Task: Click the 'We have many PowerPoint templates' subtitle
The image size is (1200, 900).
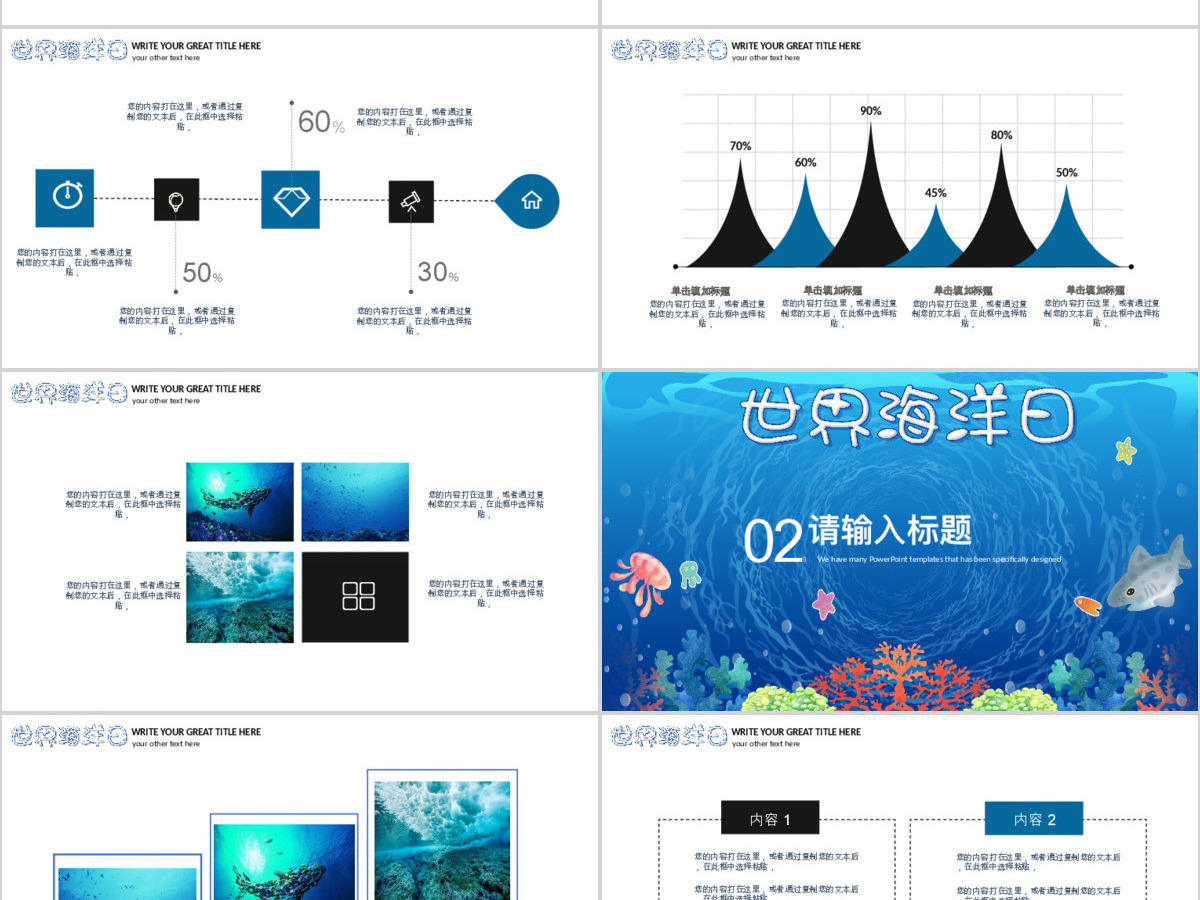Action: pyautogui.click(x=939, y=559)
